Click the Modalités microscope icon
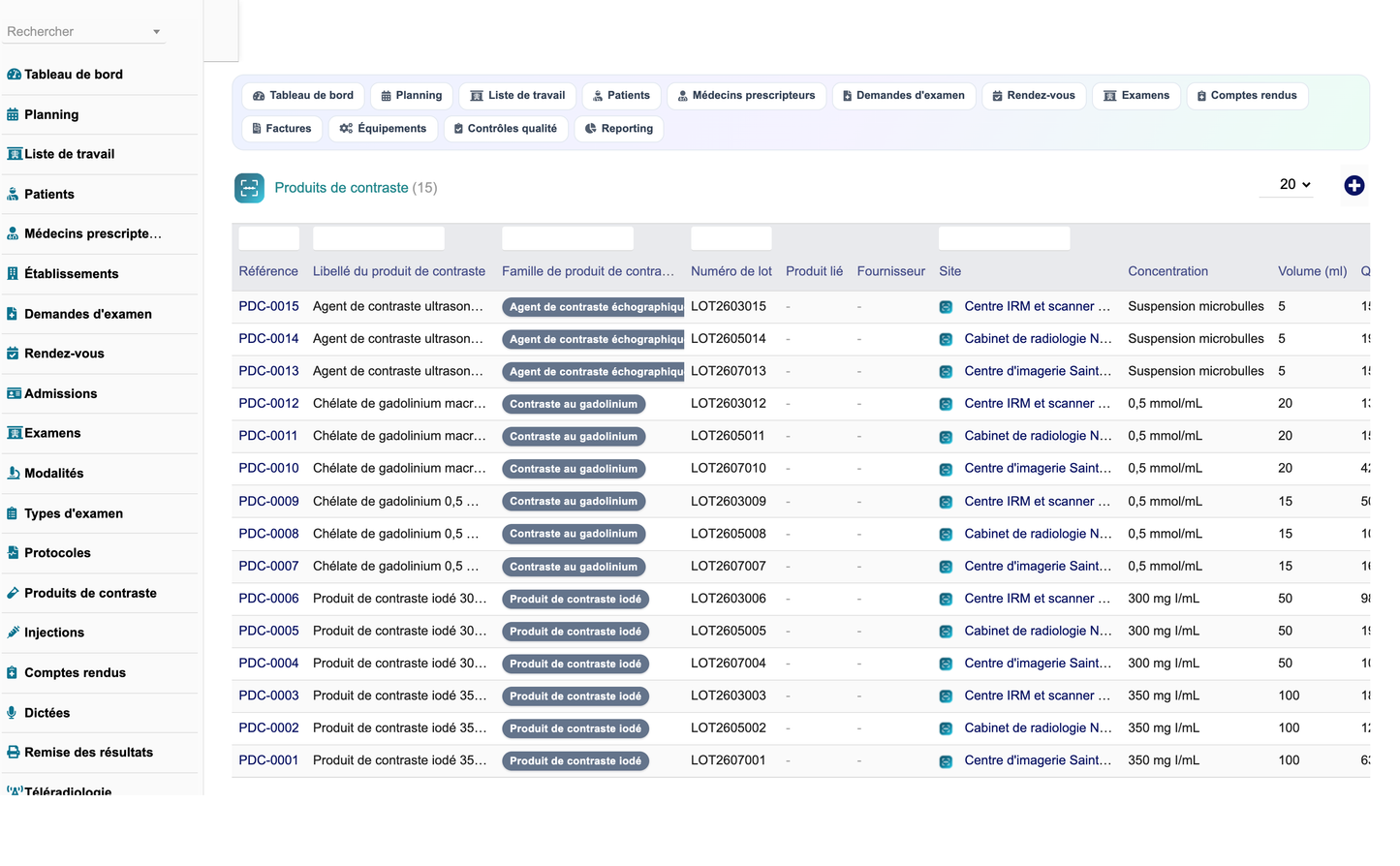 click(13, 473)
